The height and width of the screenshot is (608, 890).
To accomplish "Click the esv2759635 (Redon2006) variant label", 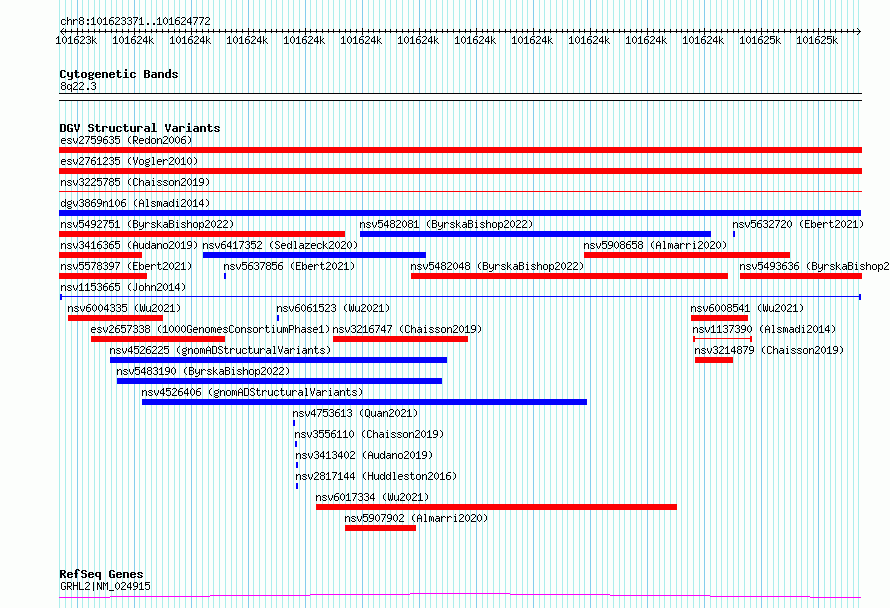I will pos(126,140).
